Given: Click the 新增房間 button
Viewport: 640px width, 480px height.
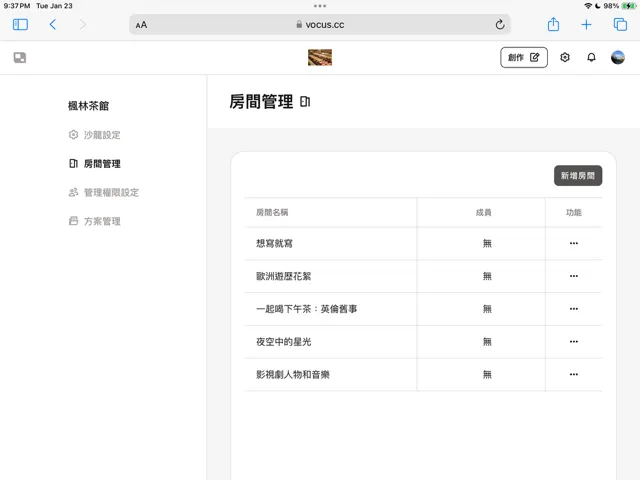Looking at the screenshot, I should [578, 176].
